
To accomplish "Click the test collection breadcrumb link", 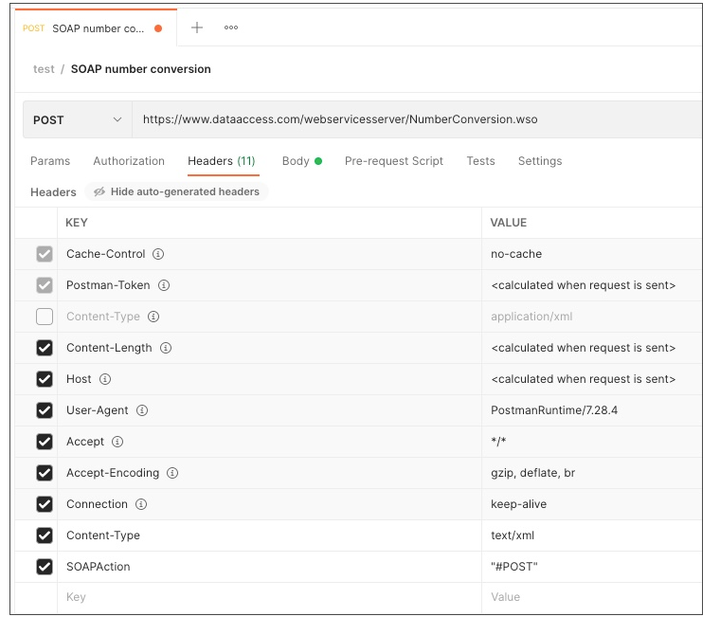I will 44,69.
